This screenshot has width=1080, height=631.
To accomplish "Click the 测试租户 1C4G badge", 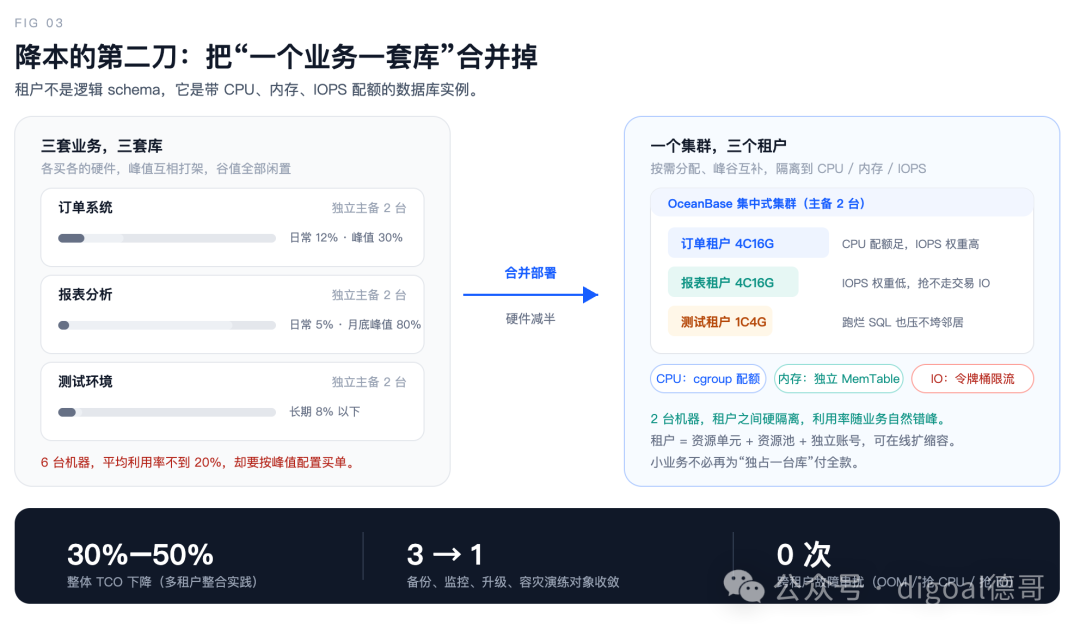I will (x=720, y=322).
